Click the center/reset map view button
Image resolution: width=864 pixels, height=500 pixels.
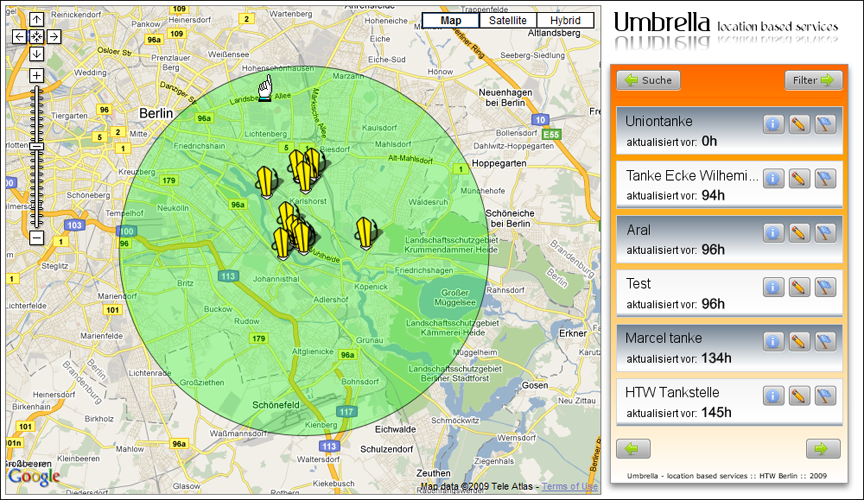(36, 37)
